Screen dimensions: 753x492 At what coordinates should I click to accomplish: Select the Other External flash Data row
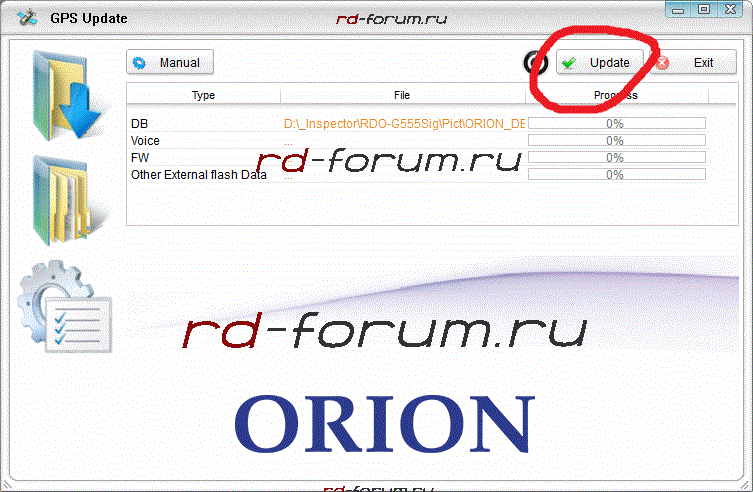tap(198, 175)
